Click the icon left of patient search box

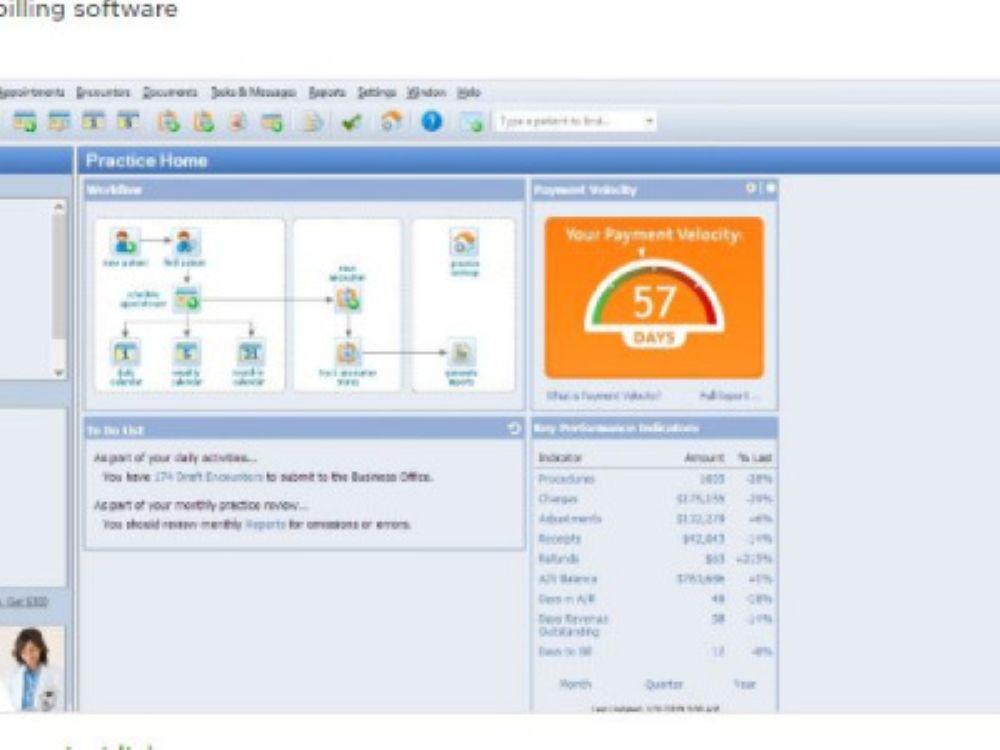pyautogui.click(x=472, y=121)
